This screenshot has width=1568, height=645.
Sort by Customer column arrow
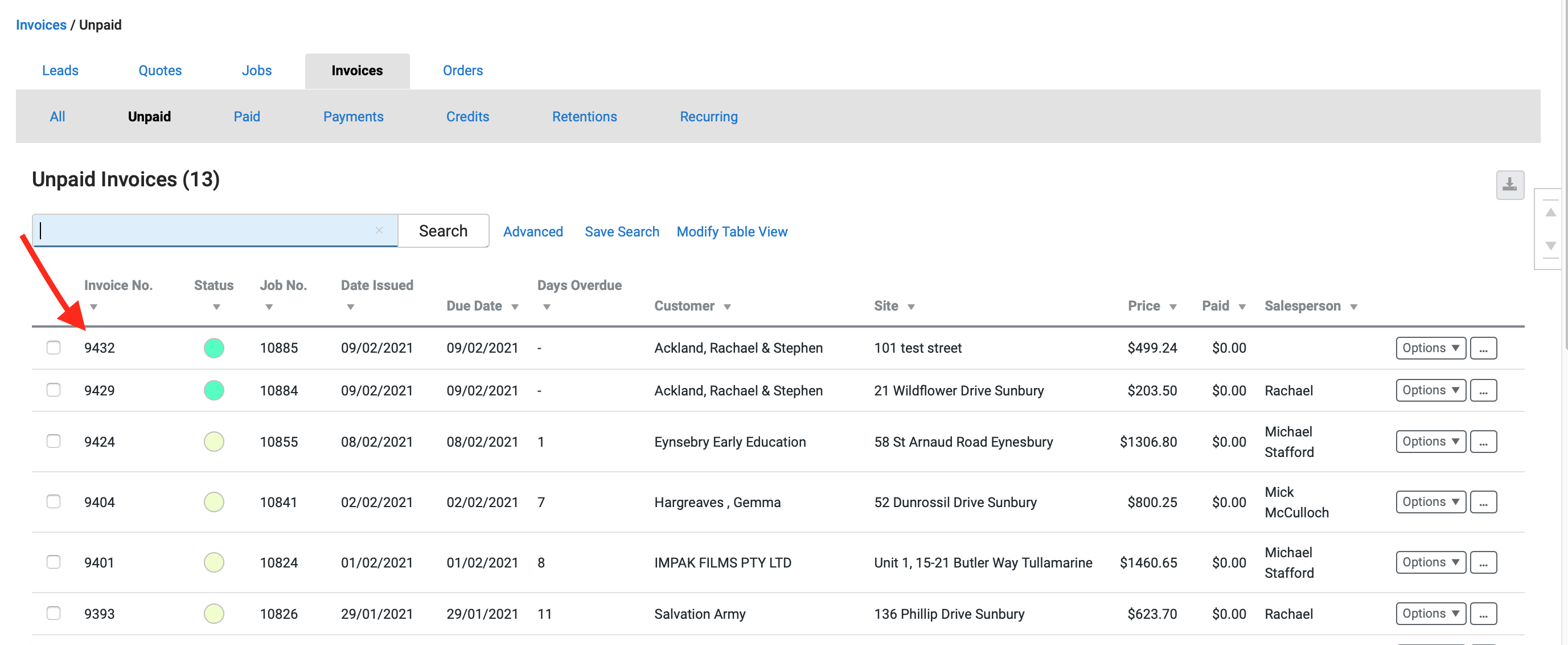point(727,307)
